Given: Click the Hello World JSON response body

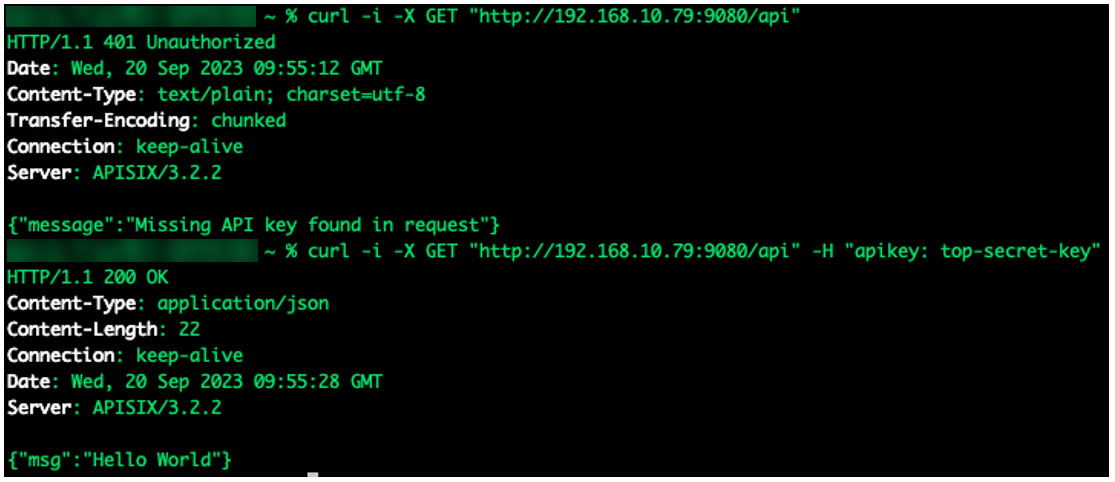Looking at the screenshot, I should [120, 459].
